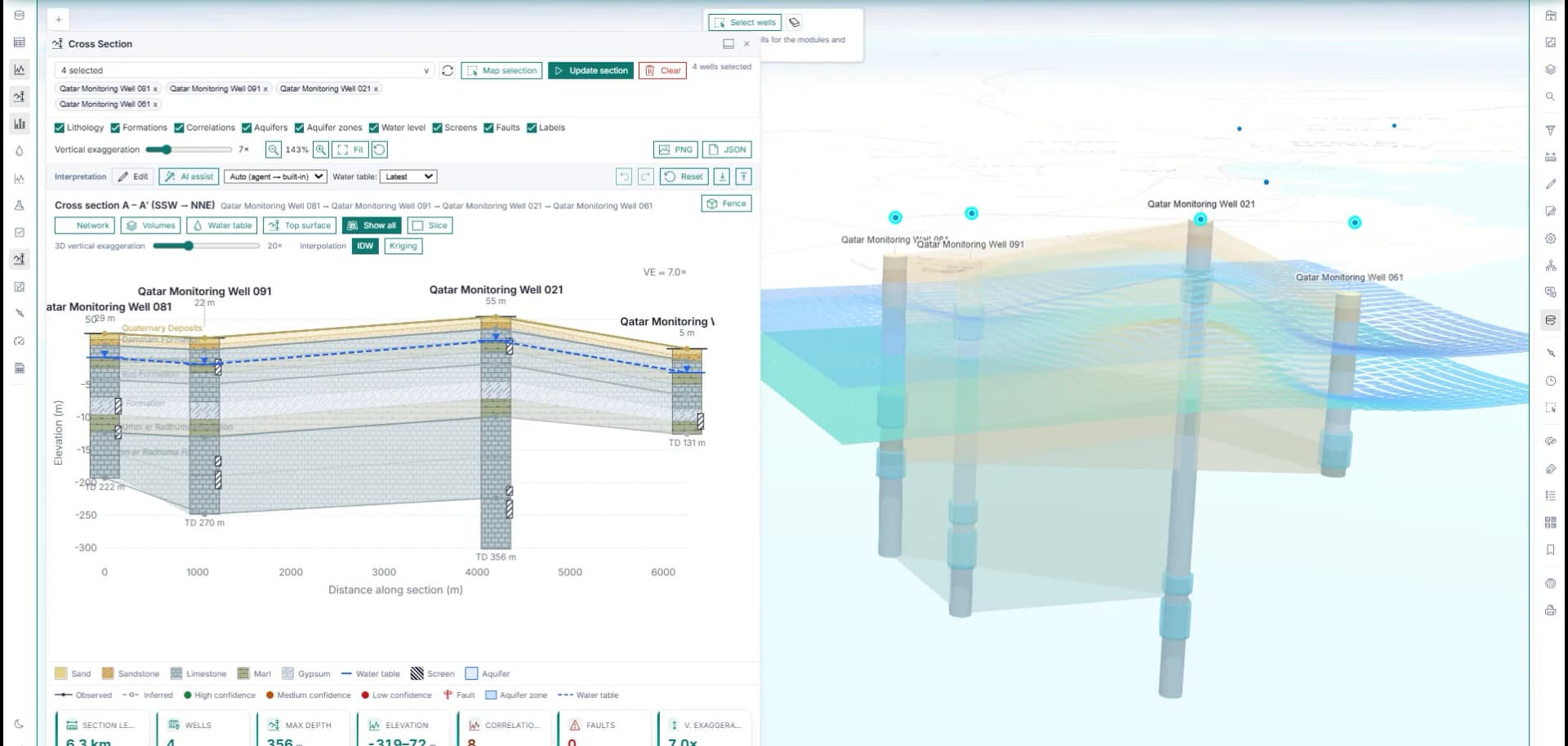Uncheck the Formations checkbox
Image resolution: width=1568 pixels, height=746 pixels.
pyautogui.click(x=115, y=127)
